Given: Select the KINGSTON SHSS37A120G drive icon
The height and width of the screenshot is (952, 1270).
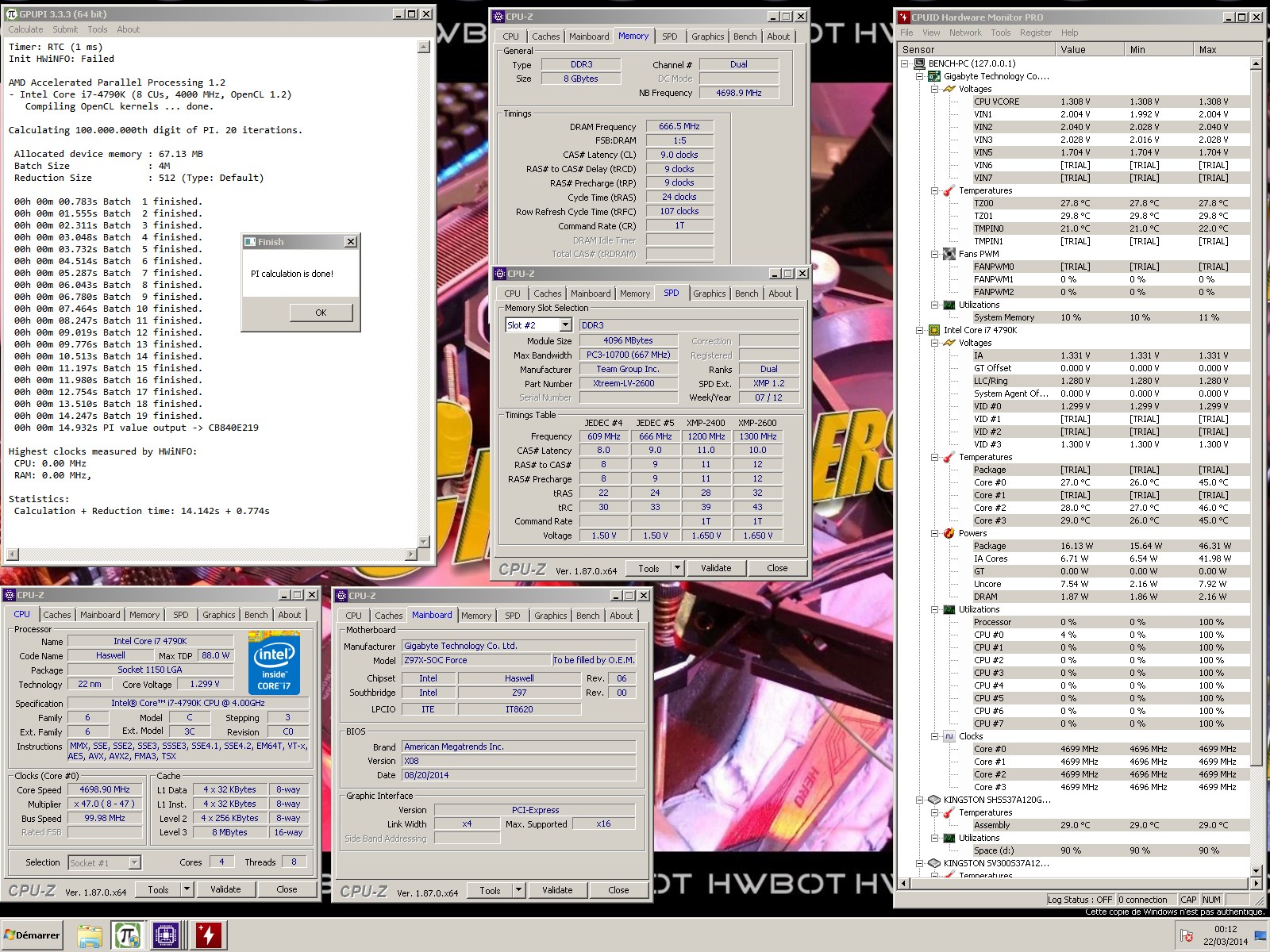Looking at the screenshot, I should point(934,800).
